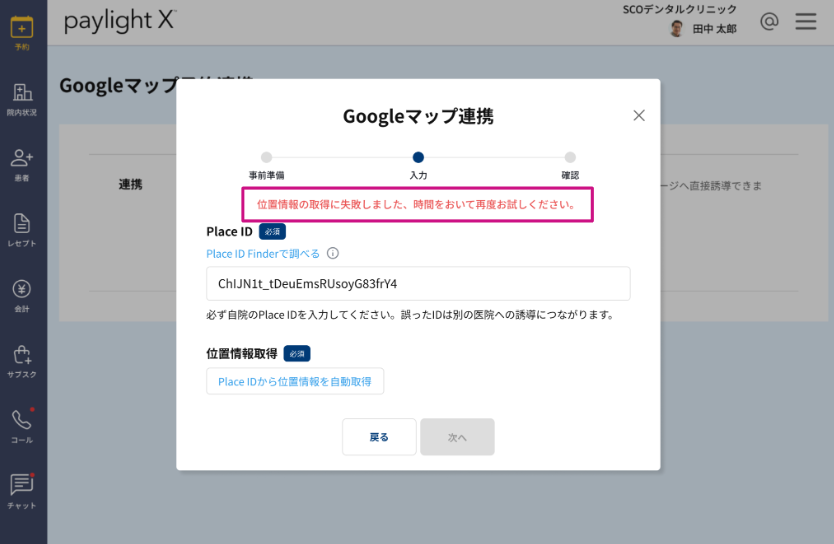This screenshot has height=544, width=834.
Task: Close the Googleマップ連携 dialog
Action: (639, 115)
